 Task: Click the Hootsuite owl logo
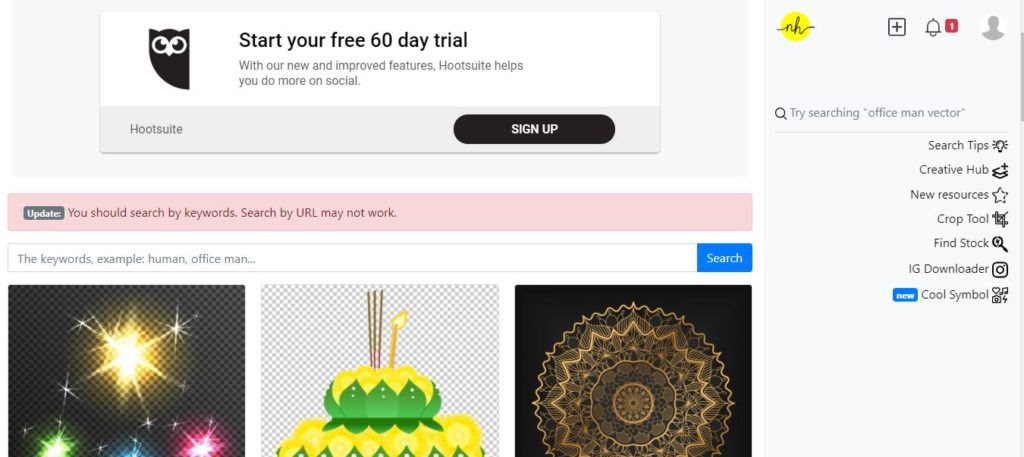(x=169, y=59)
